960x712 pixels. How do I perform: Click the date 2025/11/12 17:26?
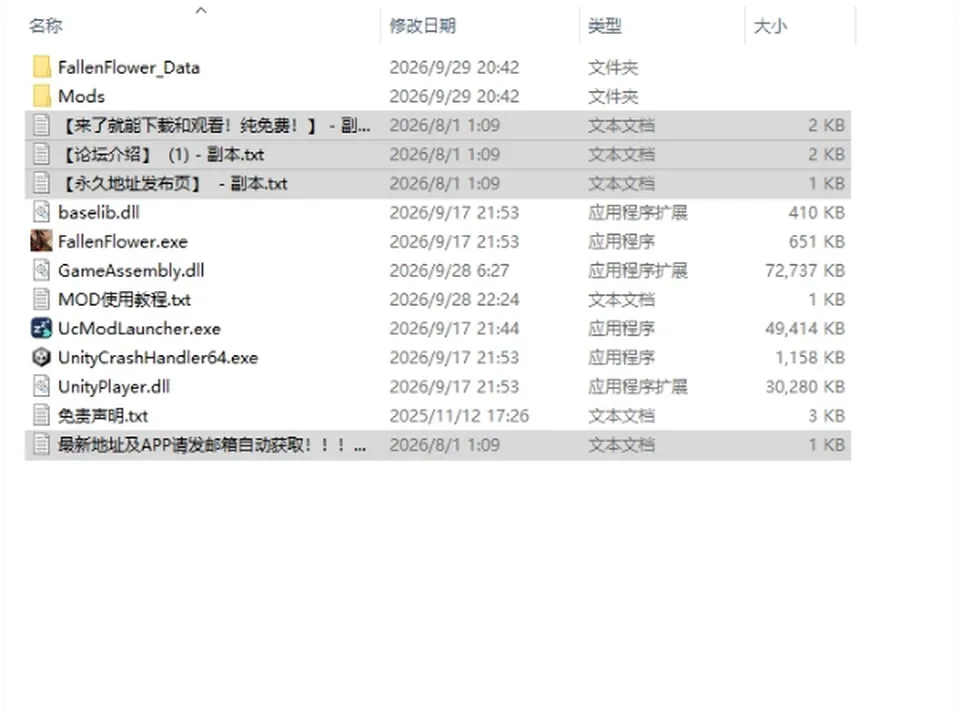pos(459,416)
